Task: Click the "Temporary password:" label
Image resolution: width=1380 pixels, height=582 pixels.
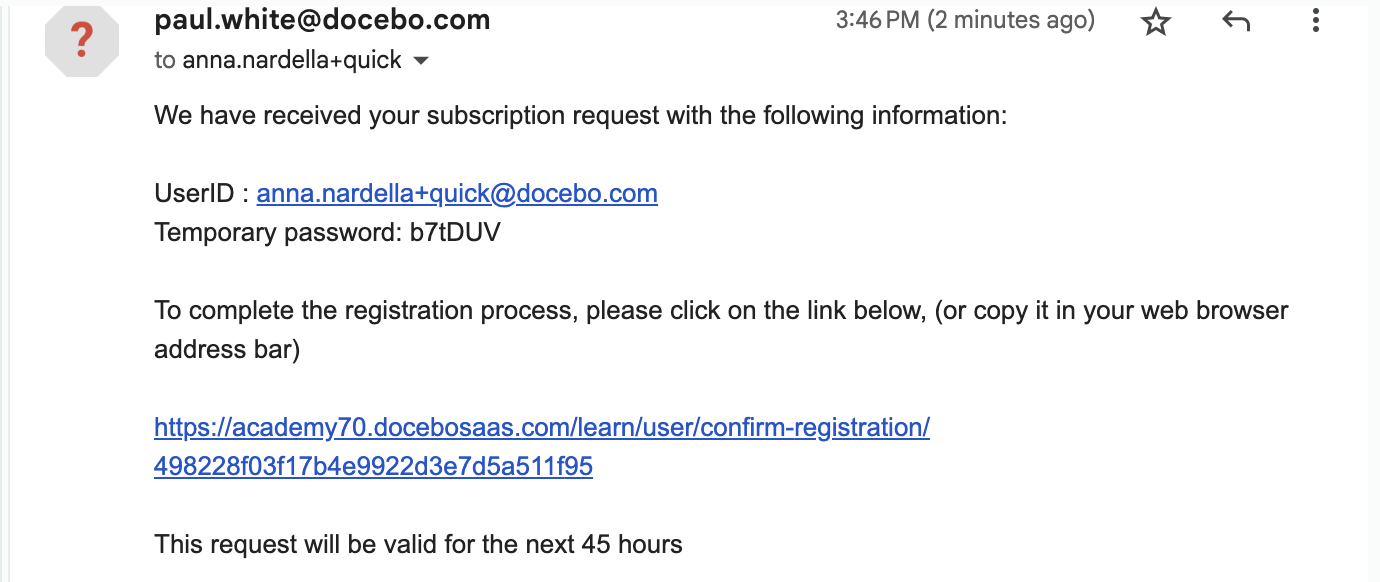Action: (x=278, y=233)
